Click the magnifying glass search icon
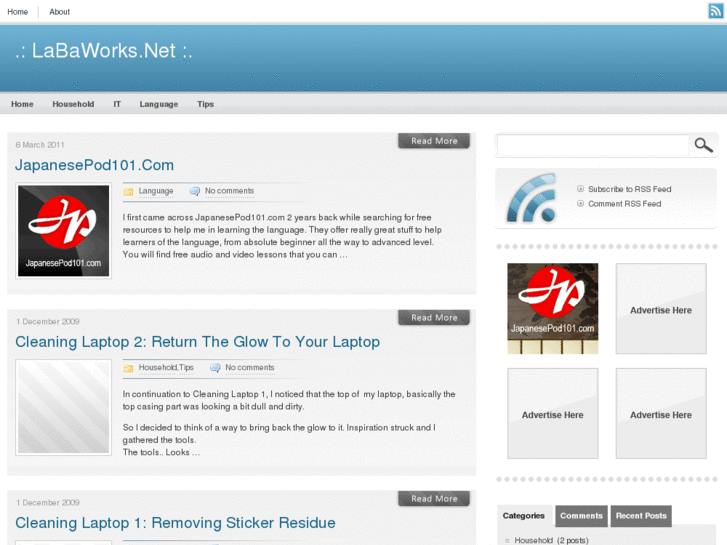This screenshot has width=727, height=545. 703,145
